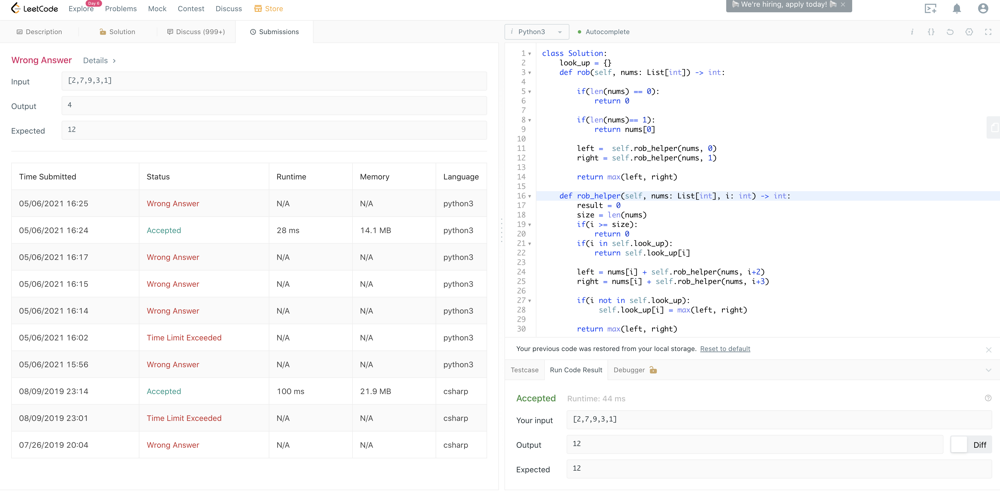Image resolution: width=1000 pixels, height=493 pixels.
Task: Open the 08/09/2019 23:14 Accepted submission
Action: tap(164, 391)
